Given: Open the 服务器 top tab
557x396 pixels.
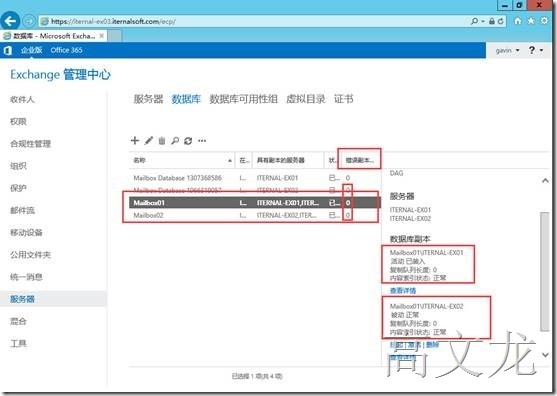Looking at the screenshot, I should tap(148, 99).
